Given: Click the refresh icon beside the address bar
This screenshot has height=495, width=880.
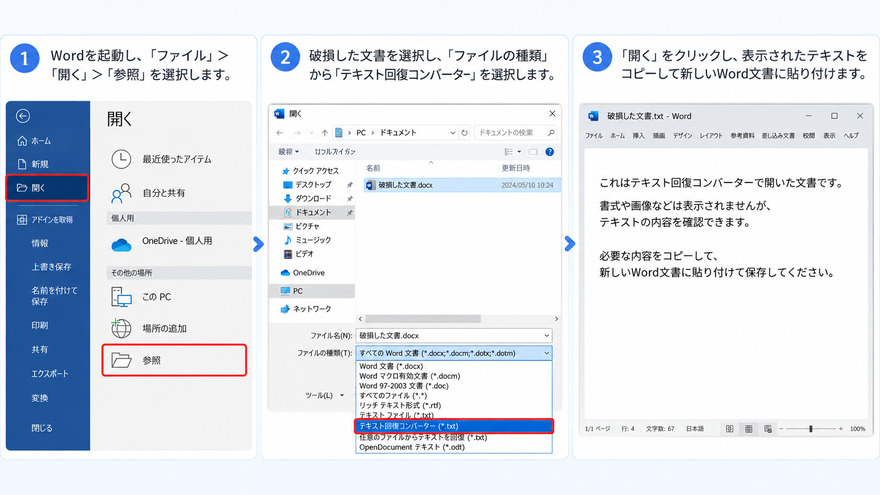Looking at the screenshot, I should coord(464,133).
